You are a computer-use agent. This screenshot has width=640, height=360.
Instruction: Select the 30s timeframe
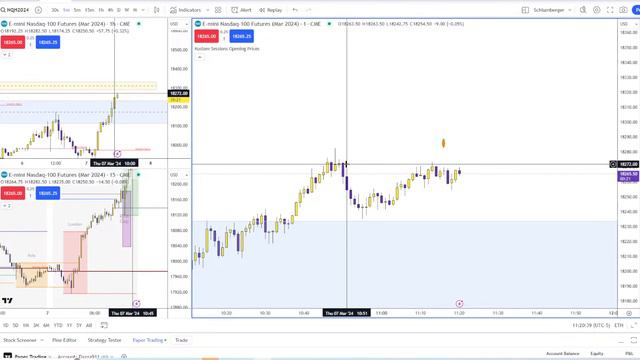tap(55, 10)
